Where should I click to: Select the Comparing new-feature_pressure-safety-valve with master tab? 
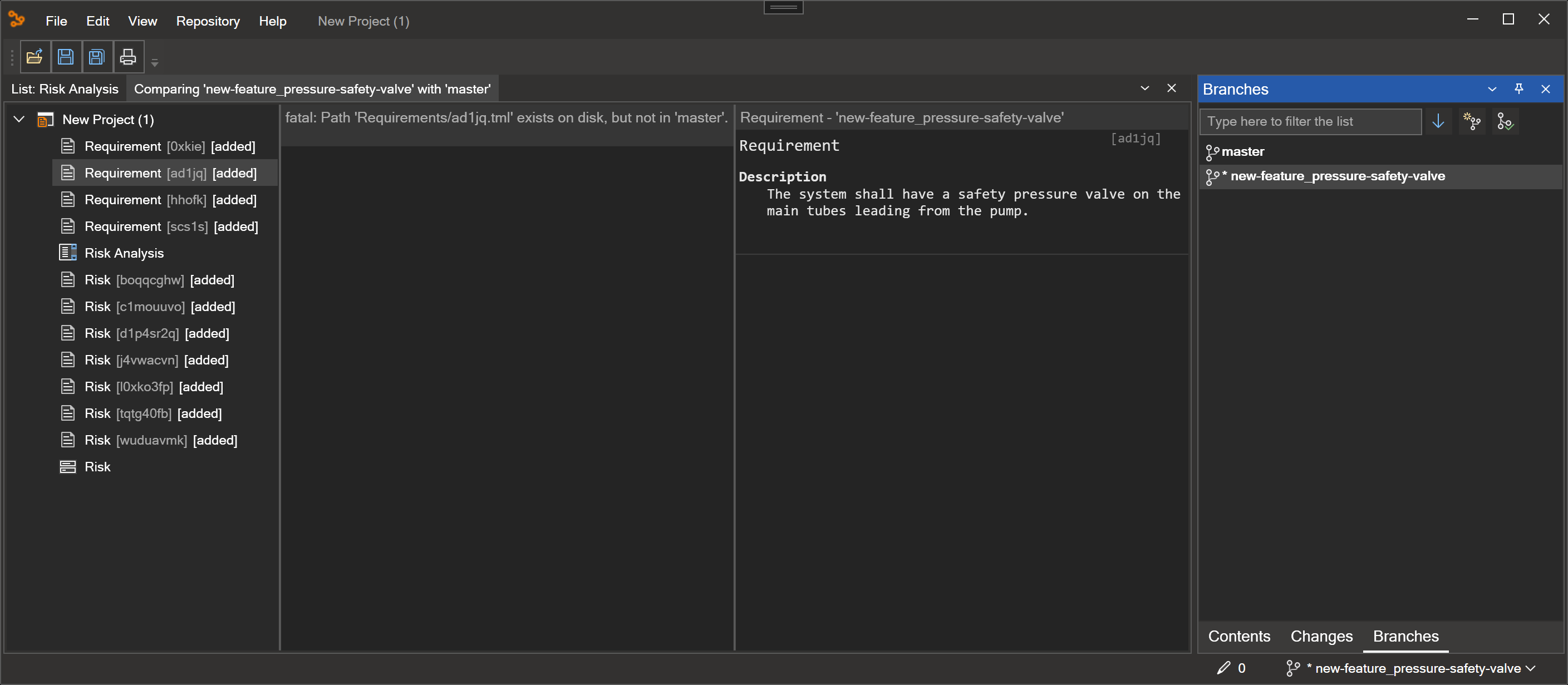[x=312, y=89]
